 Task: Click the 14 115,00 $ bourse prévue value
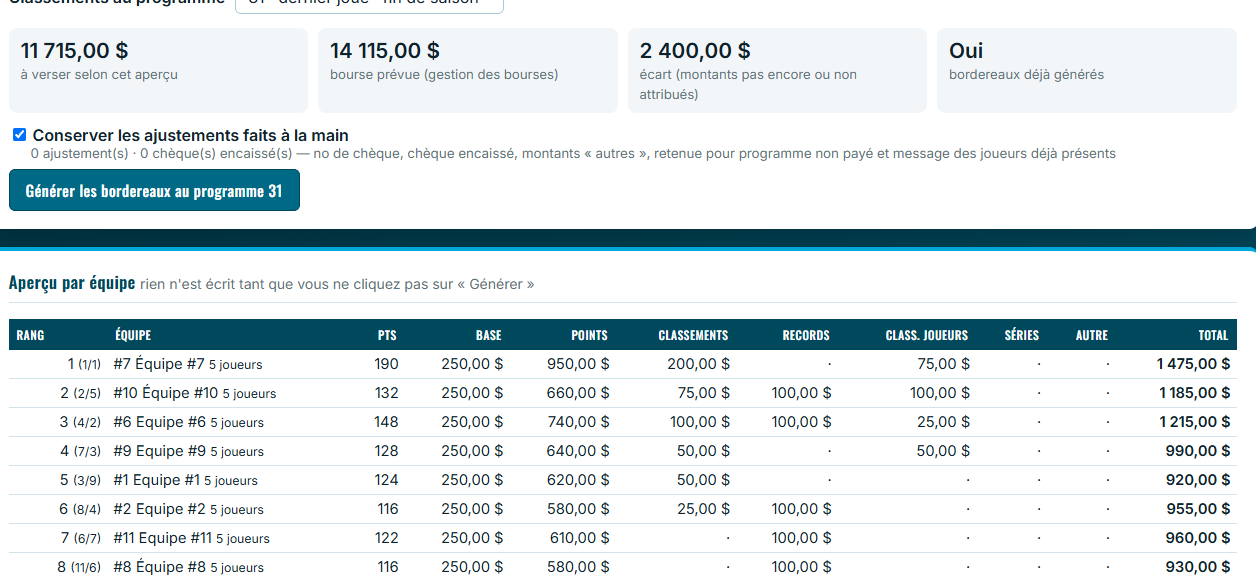pos(385,50)
